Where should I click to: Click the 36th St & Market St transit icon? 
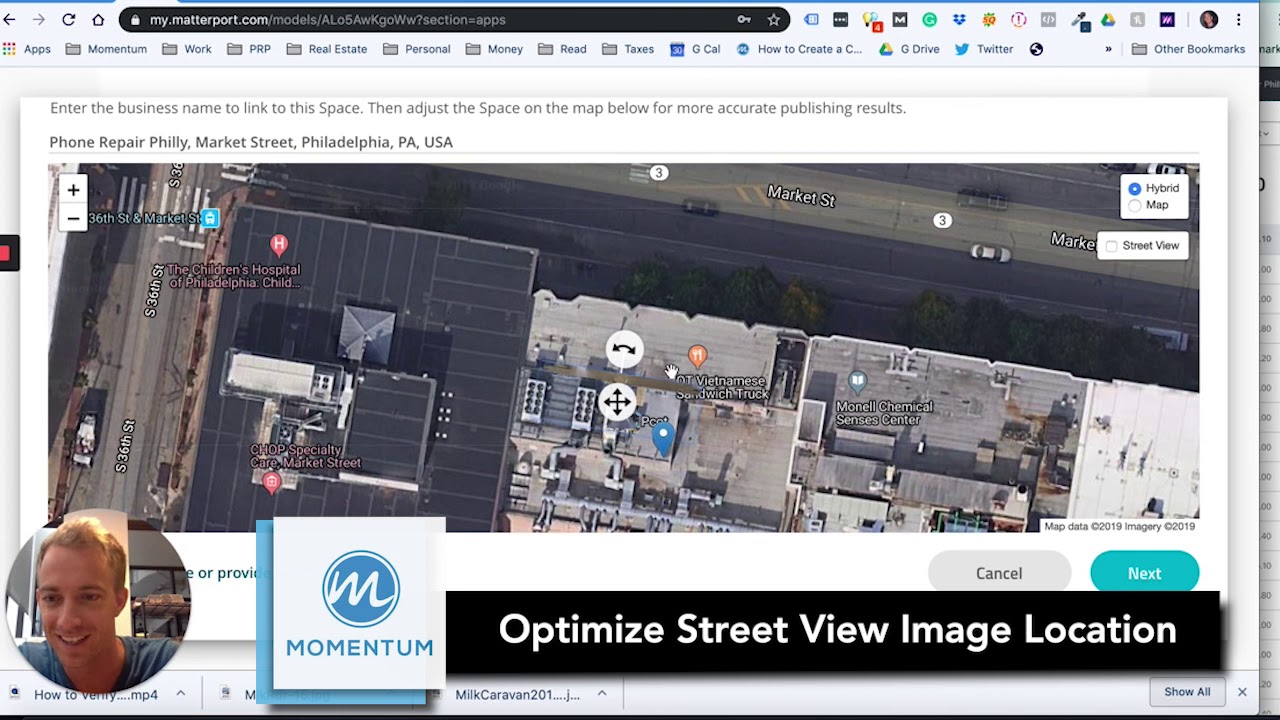209,218
